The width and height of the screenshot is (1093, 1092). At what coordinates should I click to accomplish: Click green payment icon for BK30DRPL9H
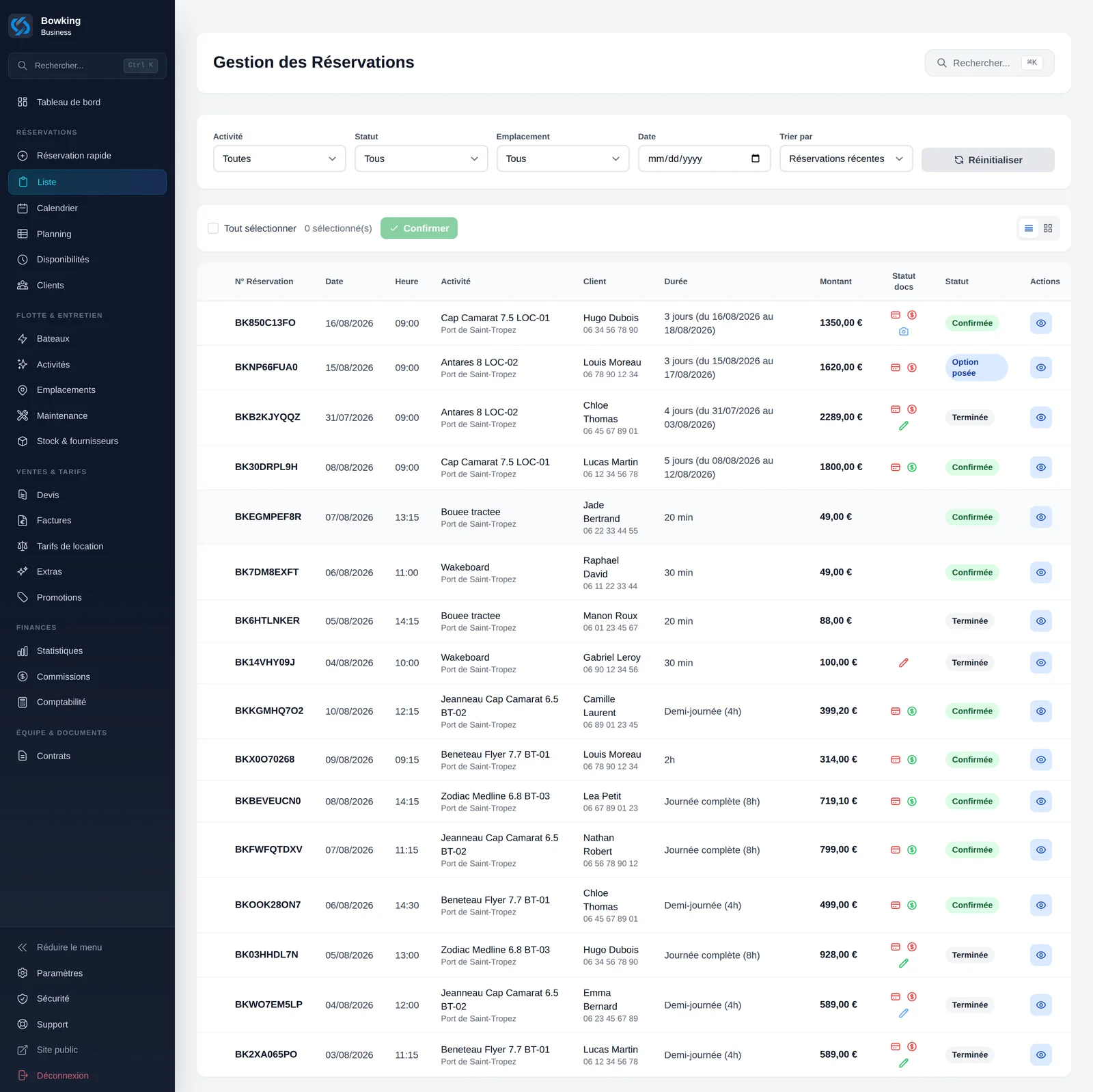[x=912, y=467]
